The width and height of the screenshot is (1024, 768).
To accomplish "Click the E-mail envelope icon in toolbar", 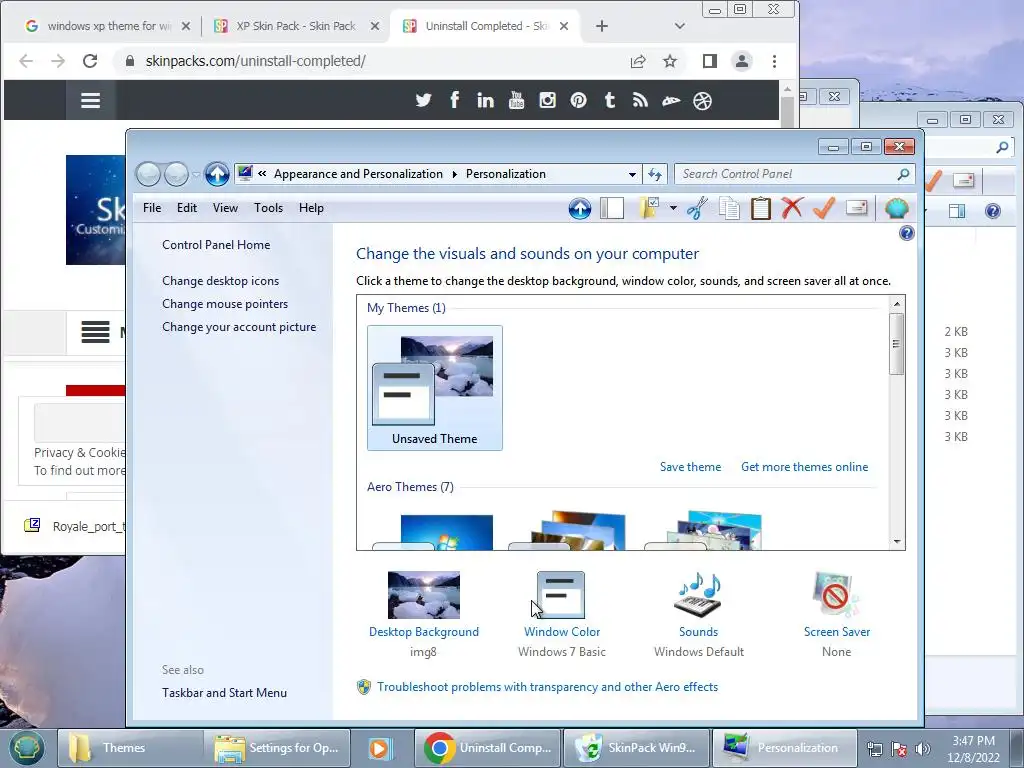I will 856,208.
